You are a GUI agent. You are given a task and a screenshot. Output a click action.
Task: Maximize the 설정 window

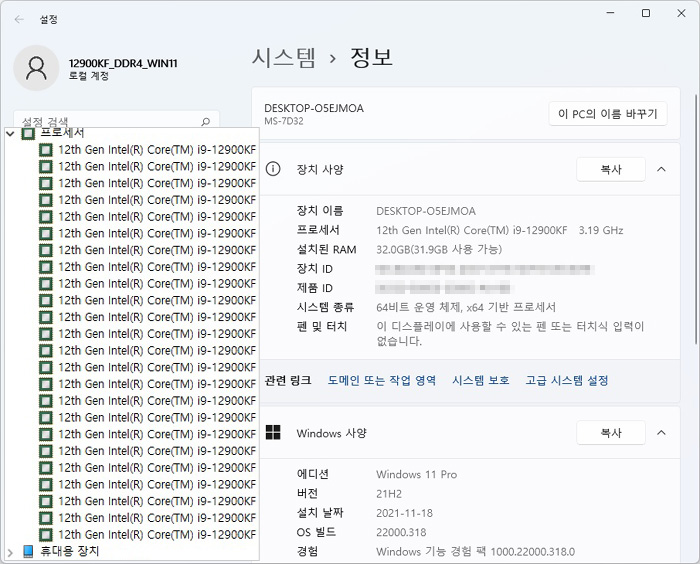pyautogui.click(x=646, y=13)
